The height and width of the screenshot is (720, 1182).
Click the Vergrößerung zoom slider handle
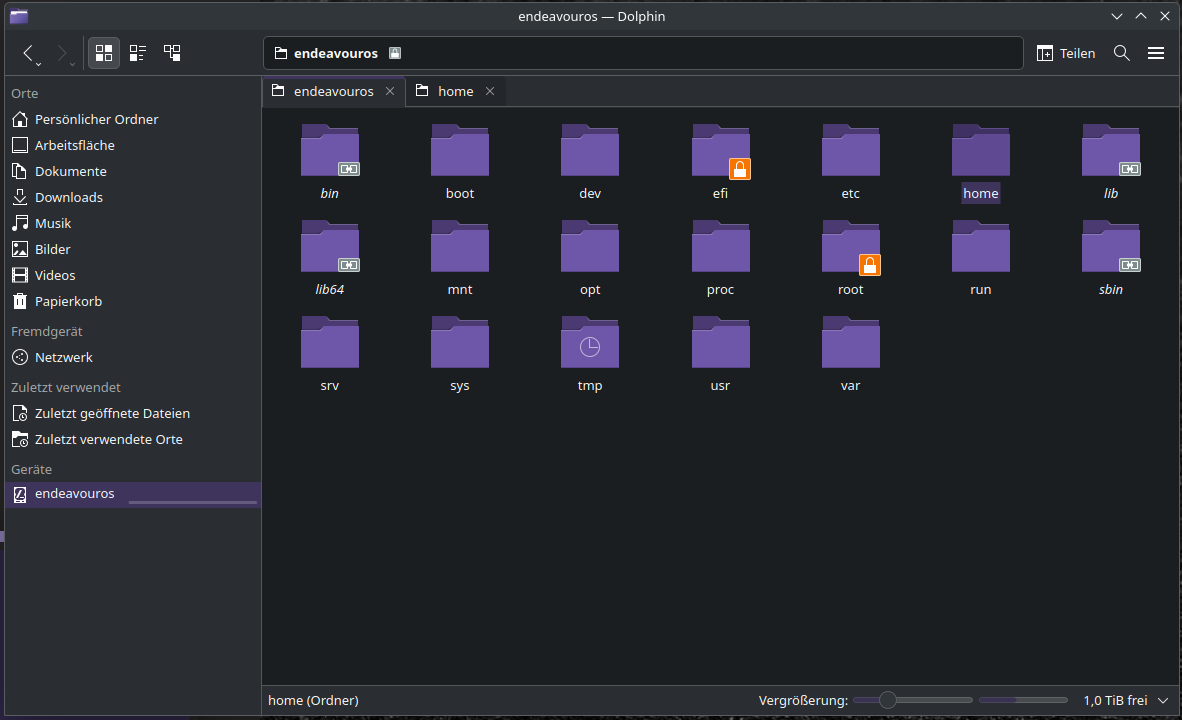point(888,700)
